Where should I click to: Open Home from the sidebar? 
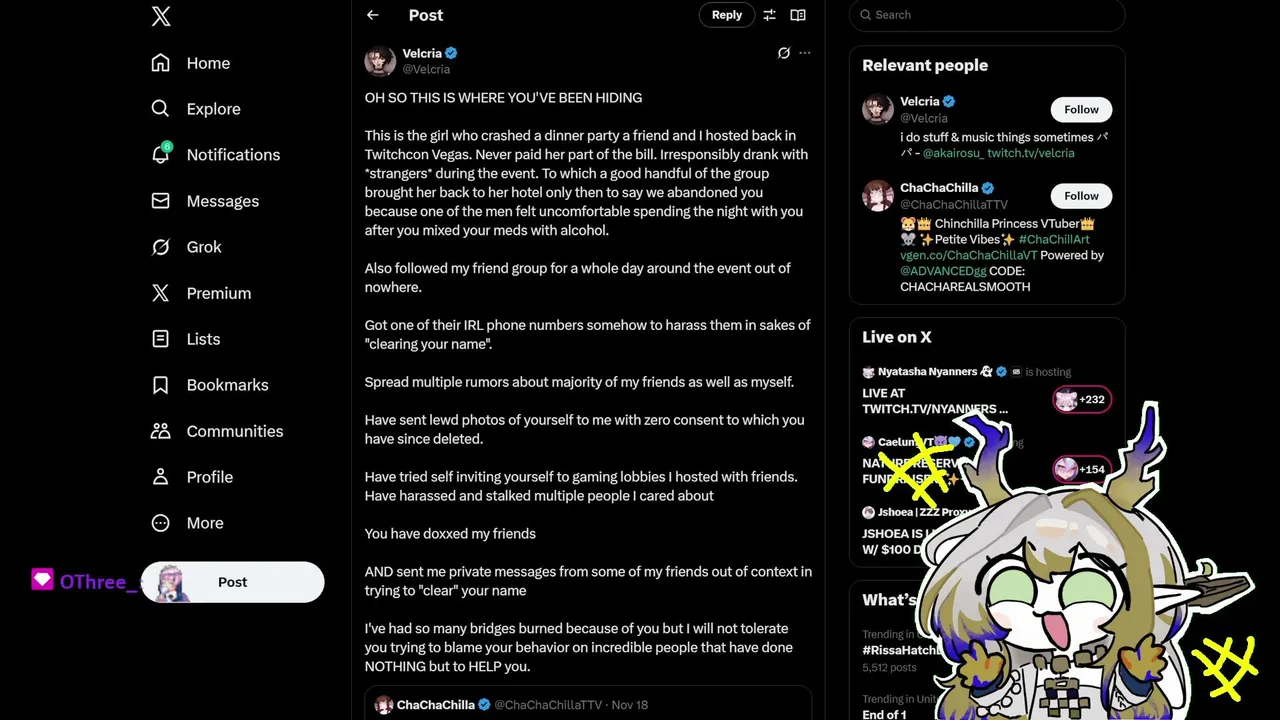click(191, 63)
